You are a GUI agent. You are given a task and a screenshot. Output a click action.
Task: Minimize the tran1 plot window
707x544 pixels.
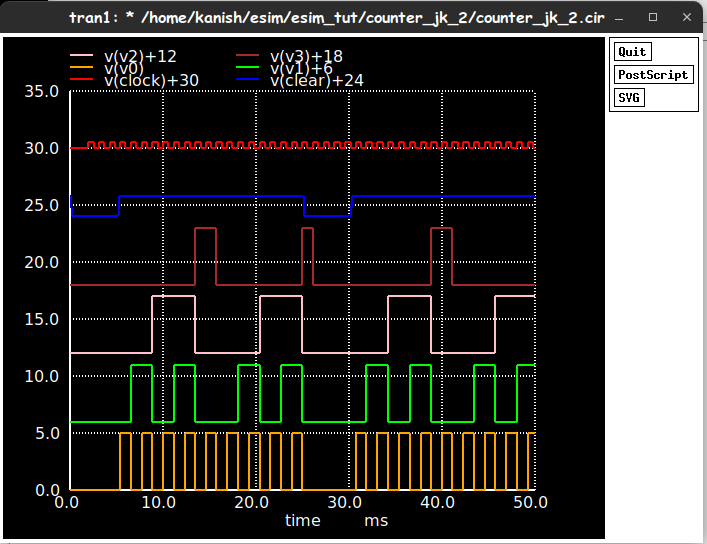click(619, 18)
